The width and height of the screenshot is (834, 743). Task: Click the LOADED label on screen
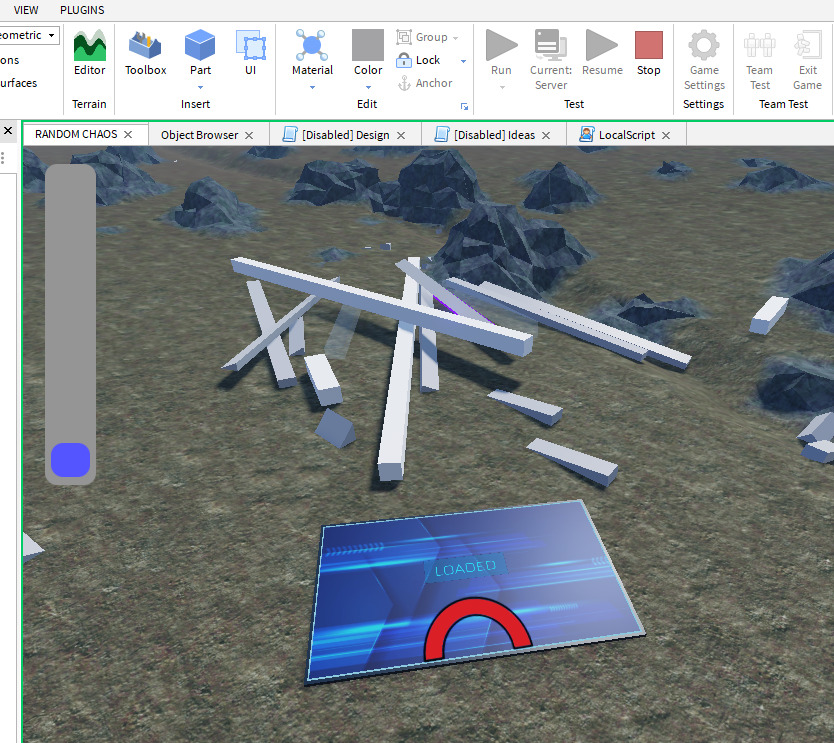pos(465,568)
